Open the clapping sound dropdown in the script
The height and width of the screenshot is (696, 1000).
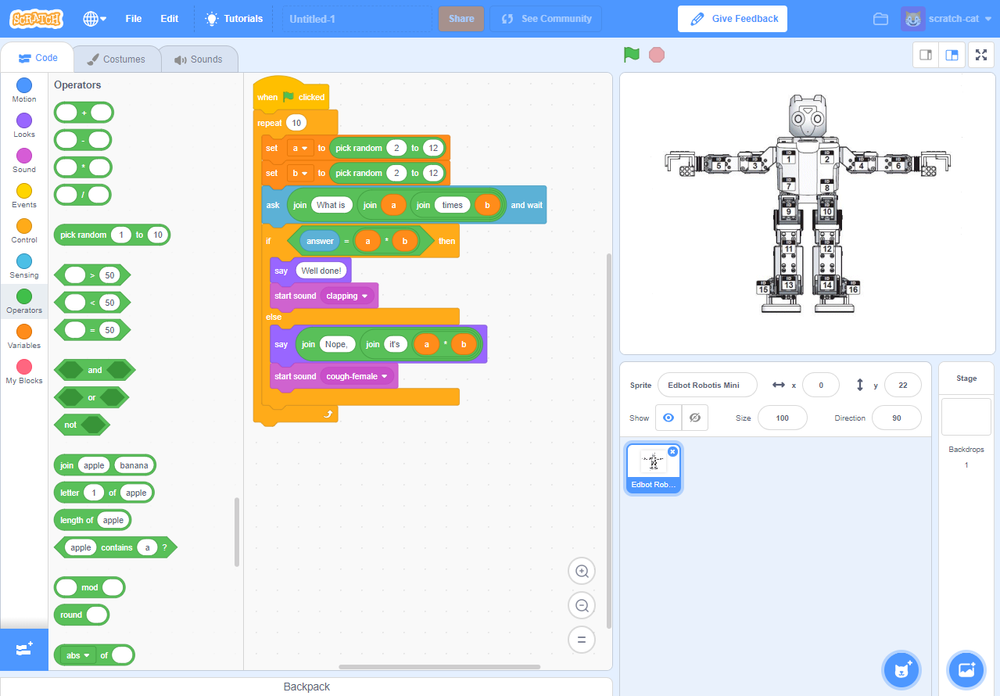click(x=346, y=296)
